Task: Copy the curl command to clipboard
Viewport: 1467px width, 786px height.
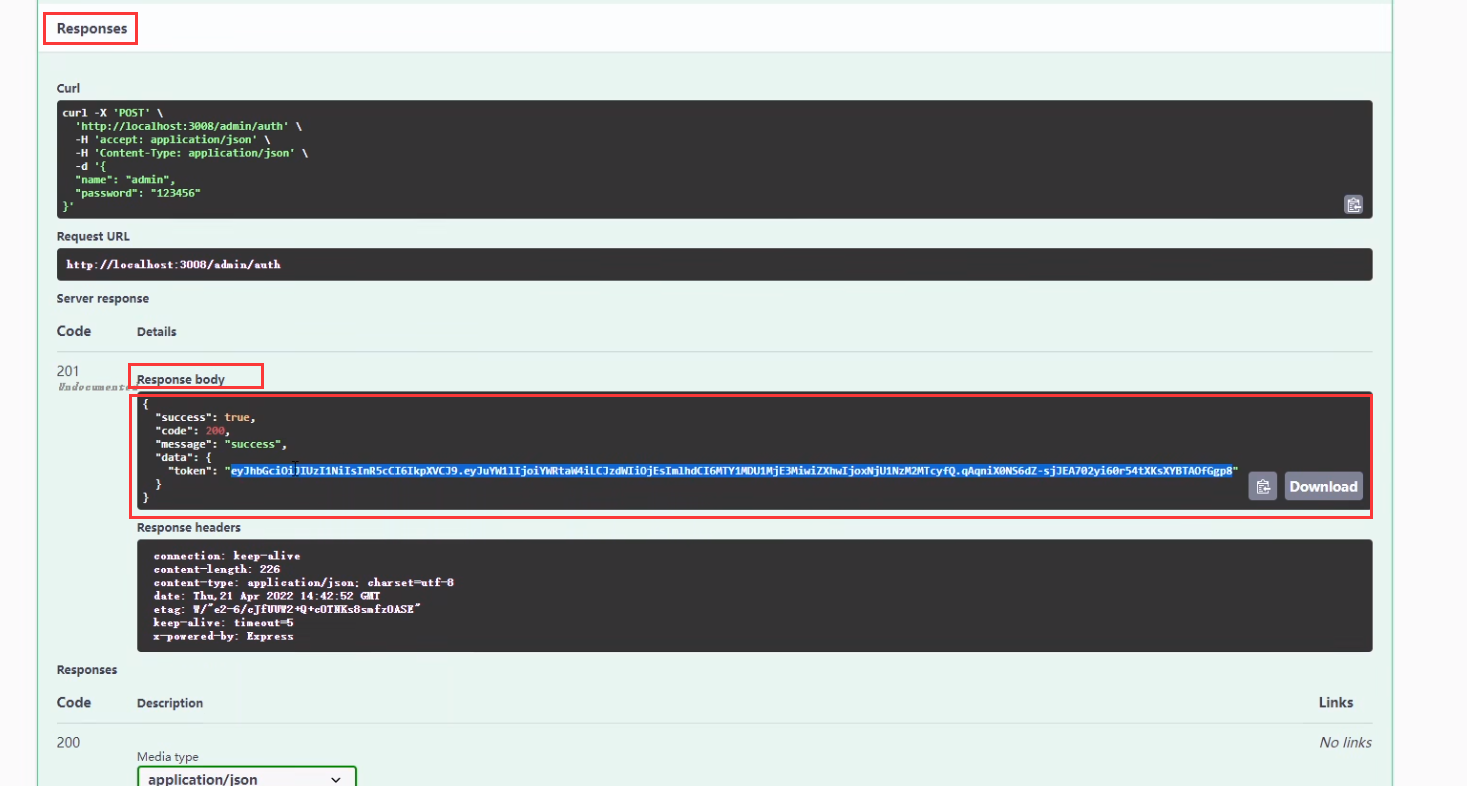Action: [1353, 204]
